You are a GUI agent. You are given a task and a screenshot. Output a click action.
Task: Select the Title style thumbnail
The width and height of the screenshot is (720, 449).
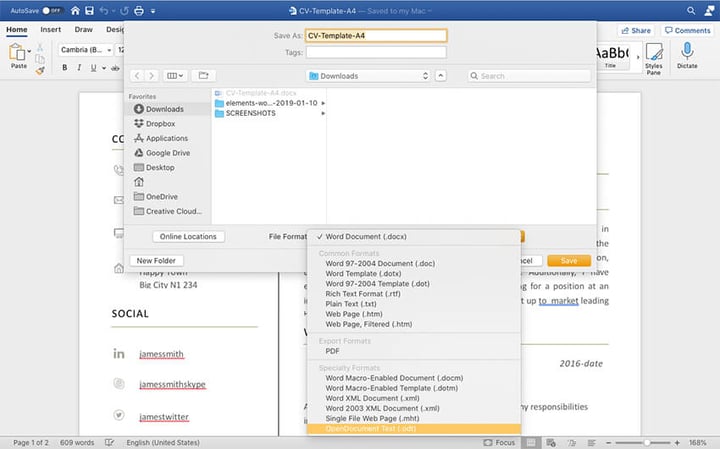pyautogui.click(x=611, y=57)
